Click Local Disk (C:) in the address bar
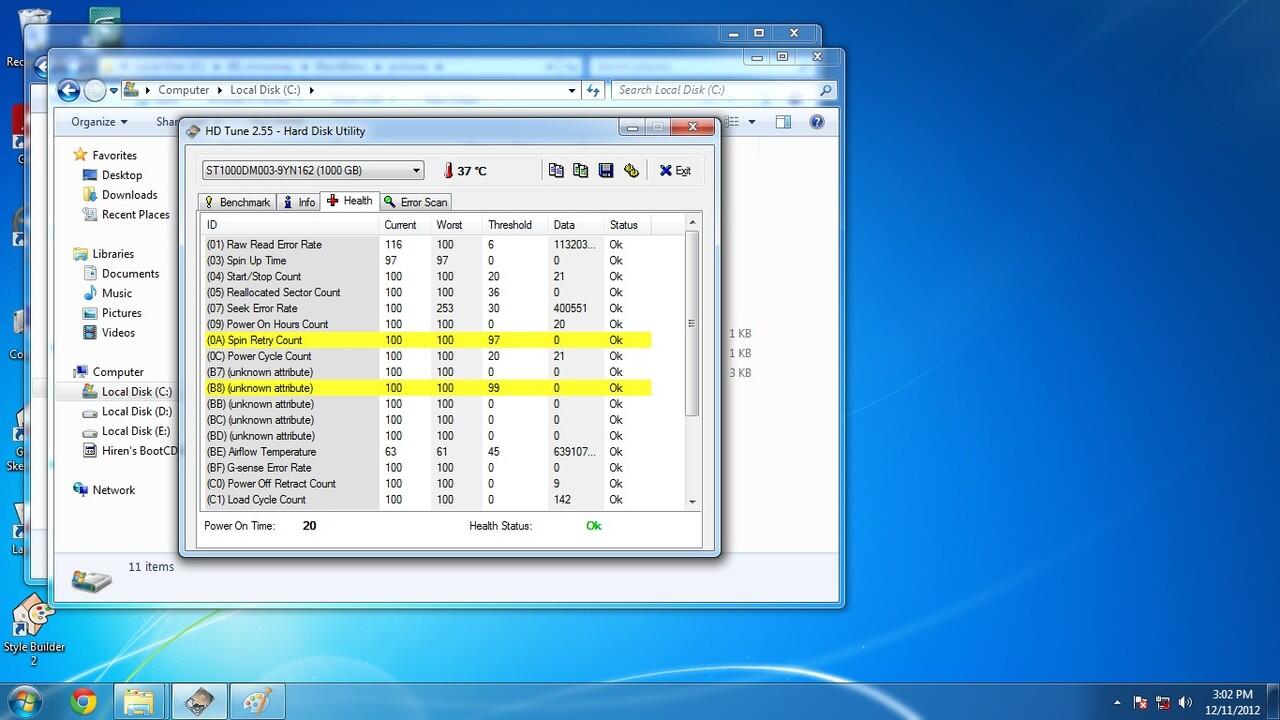Viewport: 1280px width, 720px height. [265, 90]
